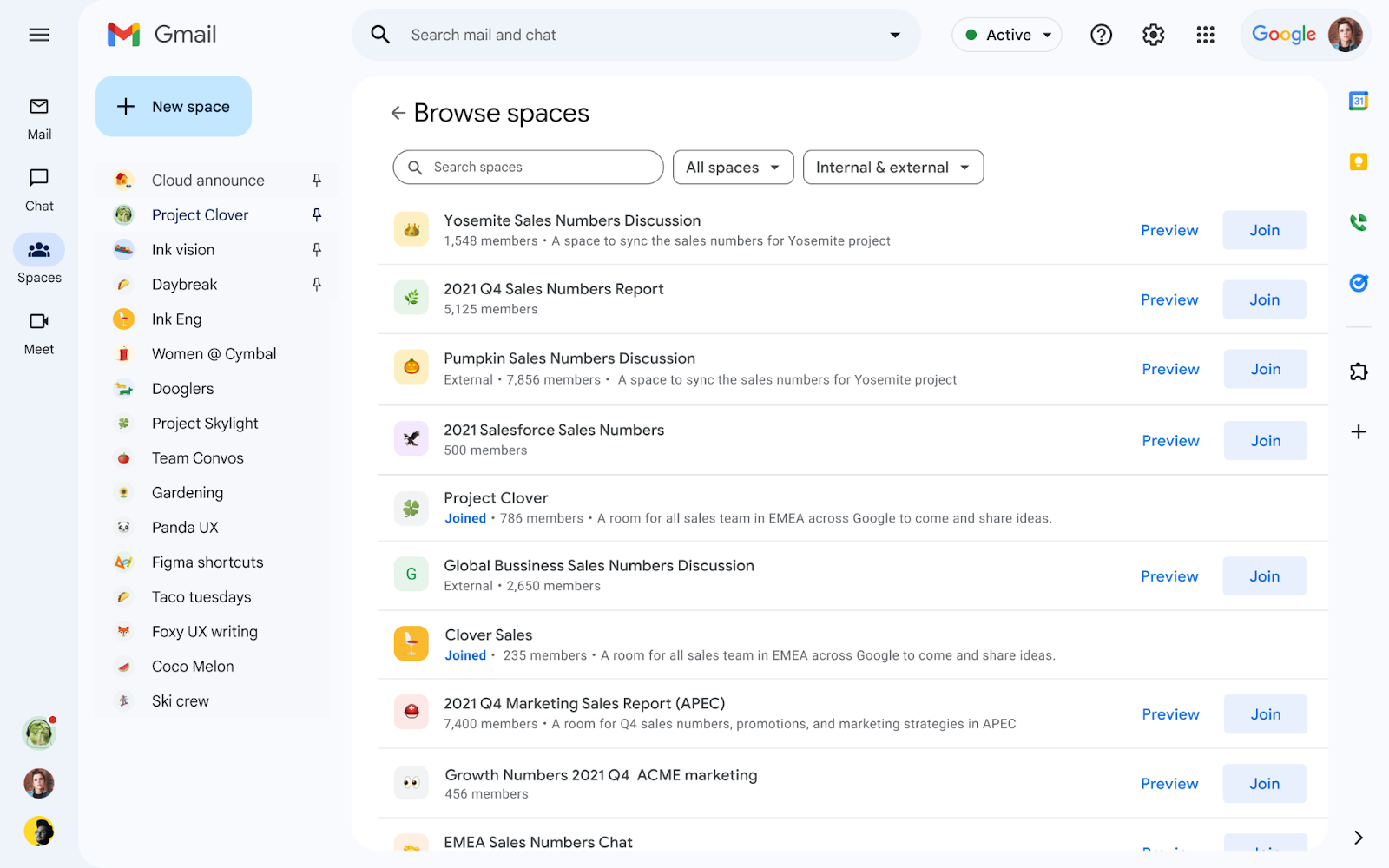This screenshot has width=1389, height=868.
Task: Open the Help support icon
Action: click(1101, 35)
